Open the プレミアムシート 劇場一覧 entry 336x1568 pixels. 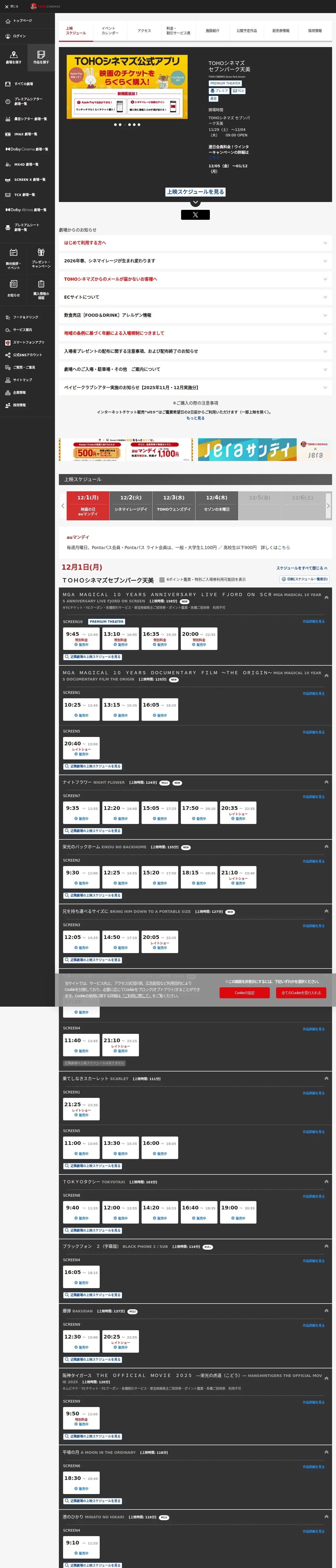(27, 227)
